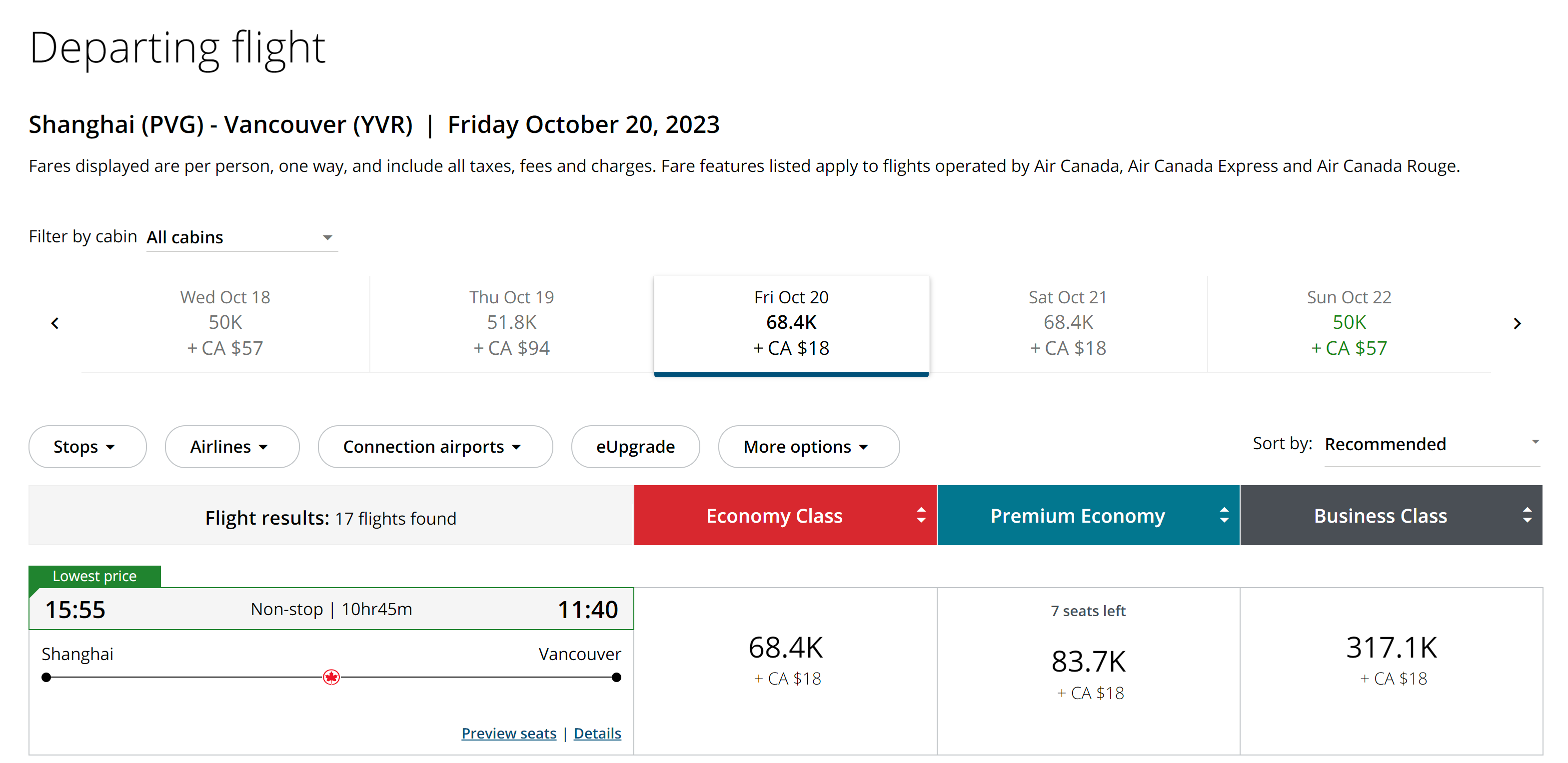Expand More options filter
This screenshot has height=763, width=1568.
click(x=809, y=446)
